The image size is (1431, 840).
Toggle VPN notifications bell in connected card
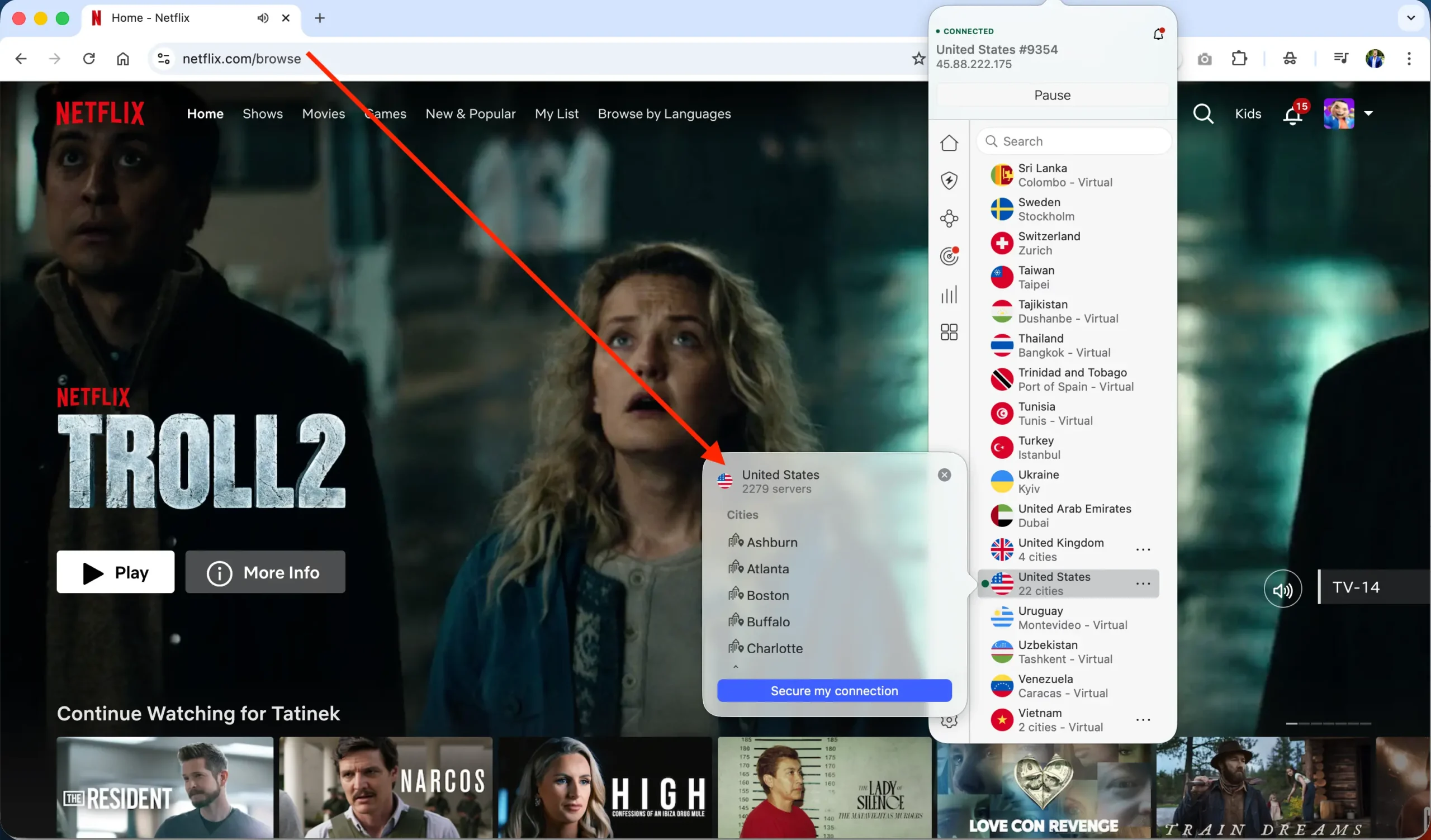1158,34
